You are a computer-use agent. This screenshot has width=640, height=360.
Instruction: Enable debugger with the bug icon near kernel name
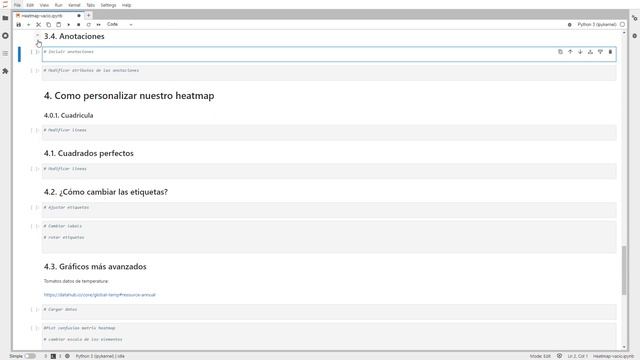point(570,24)
